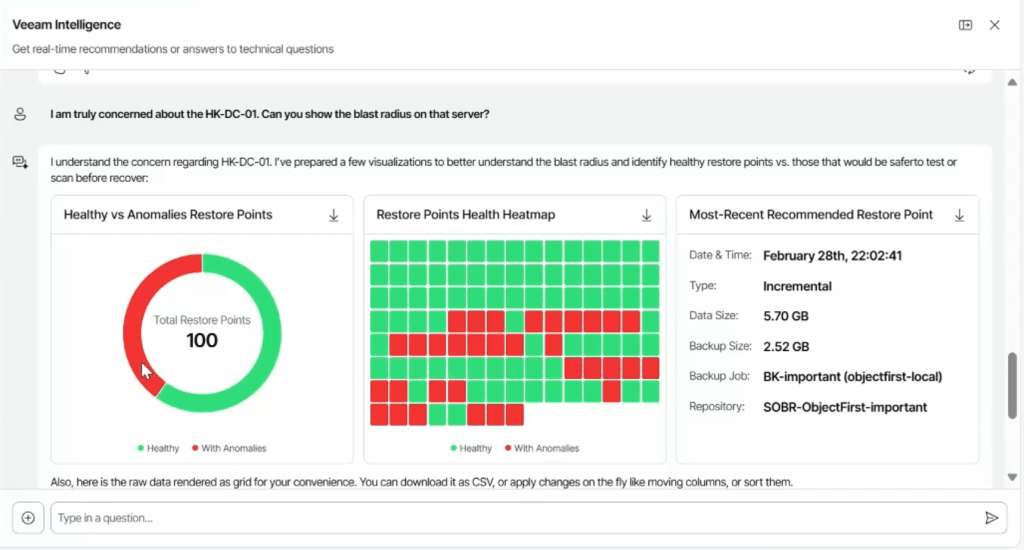
Task: Download the Most-Recent Recommended Restore Point card
Action: 959,215
